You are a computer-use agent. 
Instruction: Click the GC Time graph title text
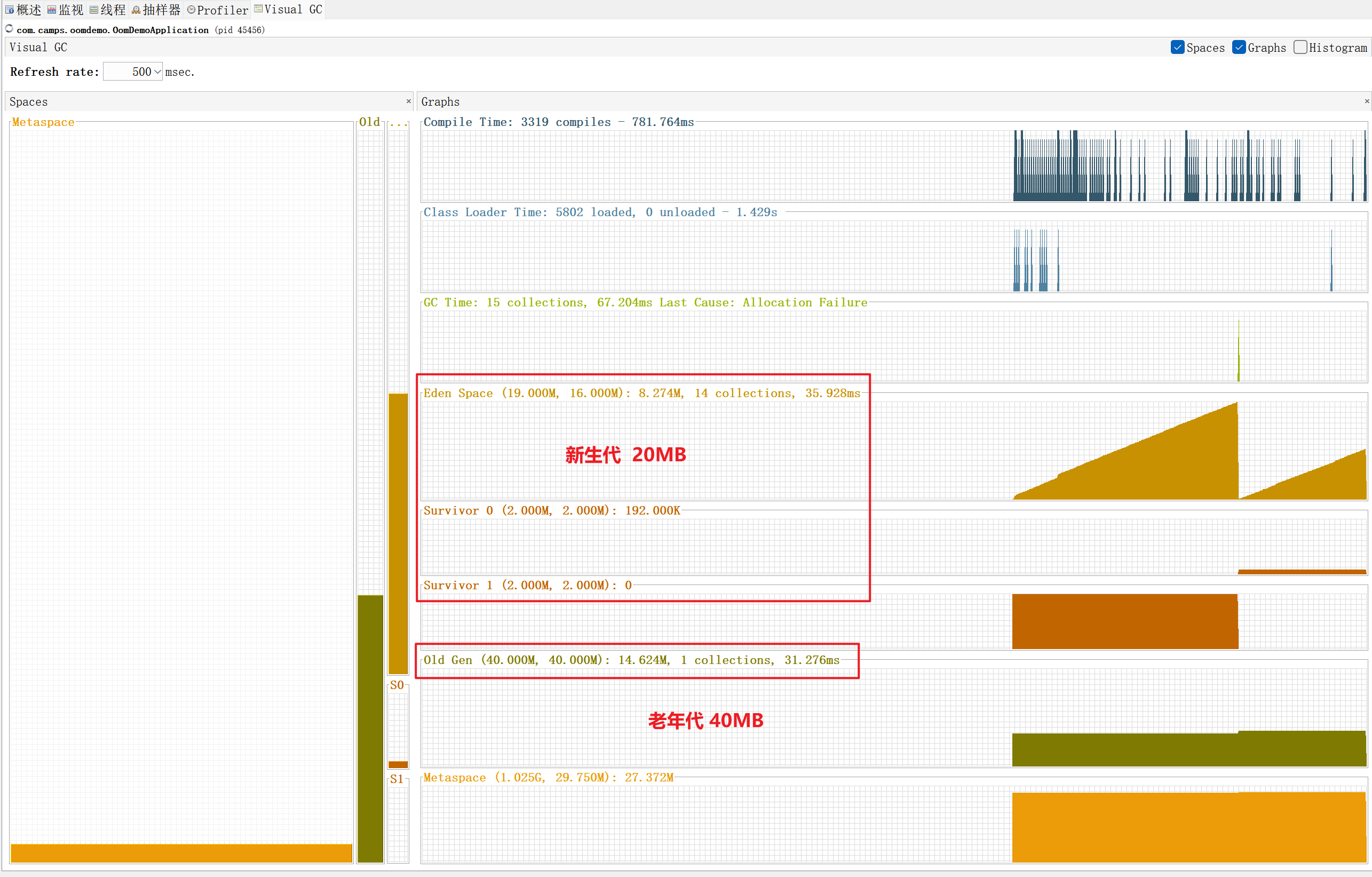[x=645, y=303]
